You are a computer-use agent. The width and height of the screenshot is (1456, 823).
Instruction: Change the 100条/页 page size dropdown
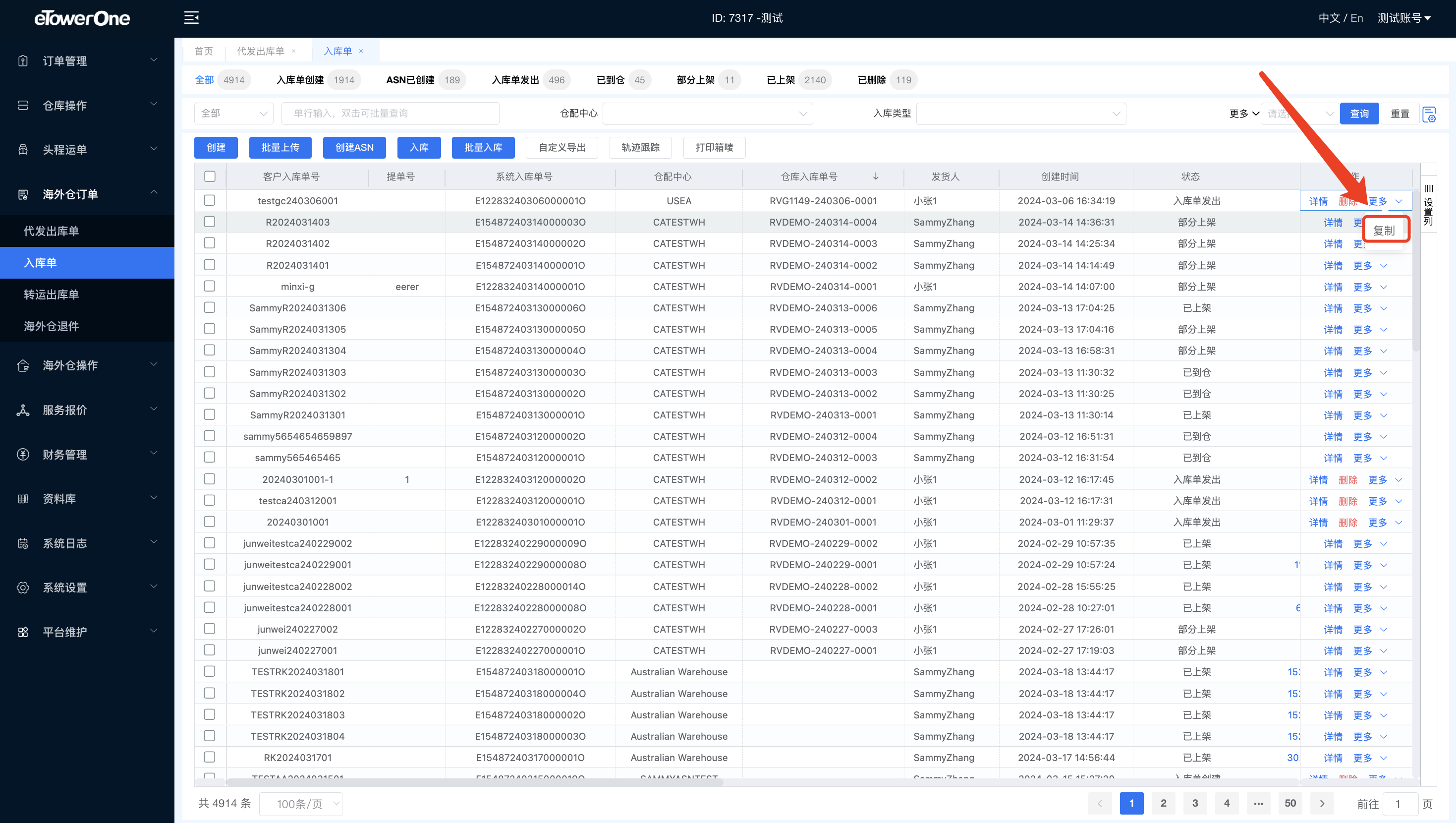tap(301, 804)
